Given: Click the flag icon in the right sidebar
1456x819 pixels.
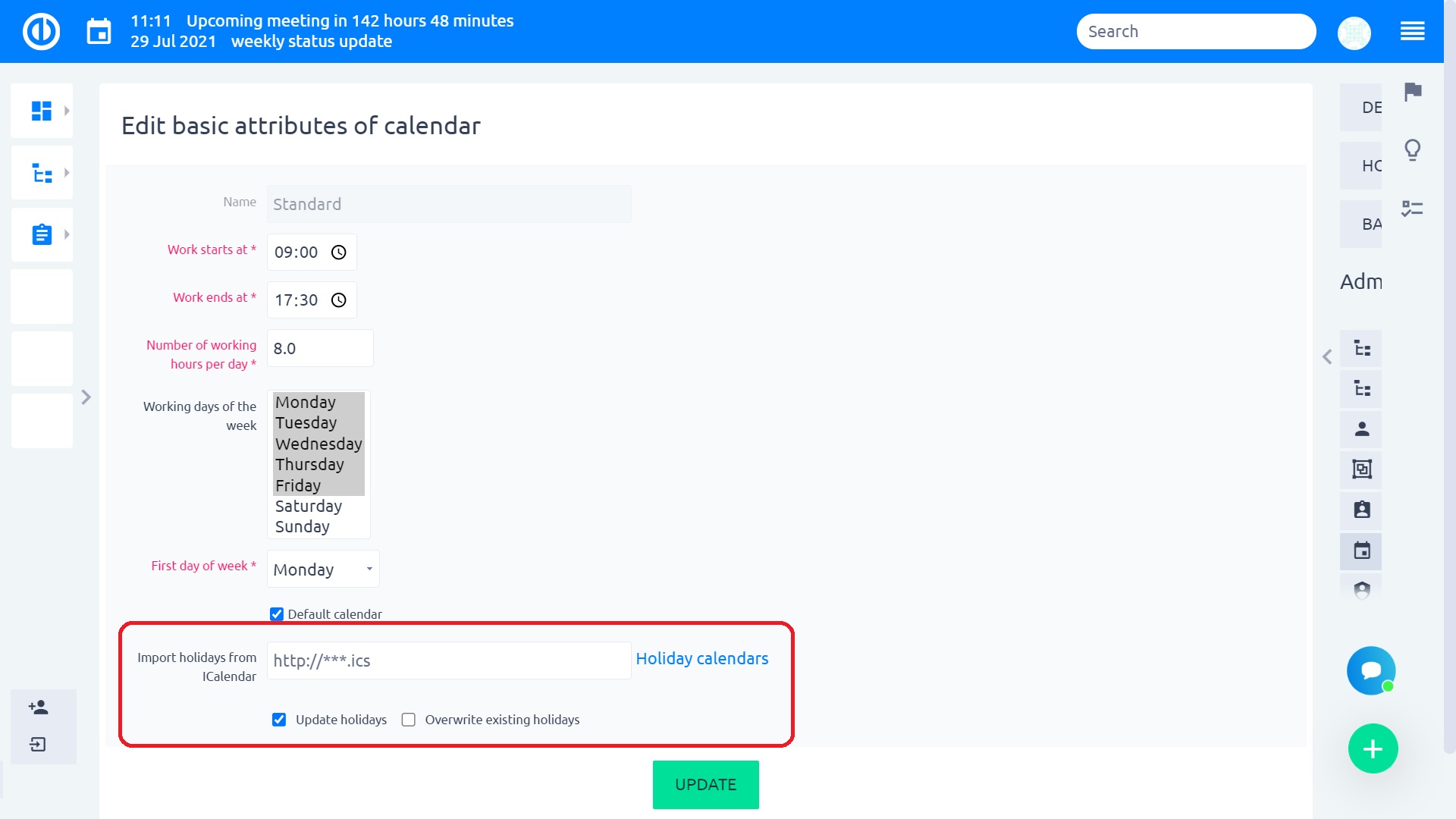Looking at the screenshot, I should pyautogui.click(x=1413, y=92).
